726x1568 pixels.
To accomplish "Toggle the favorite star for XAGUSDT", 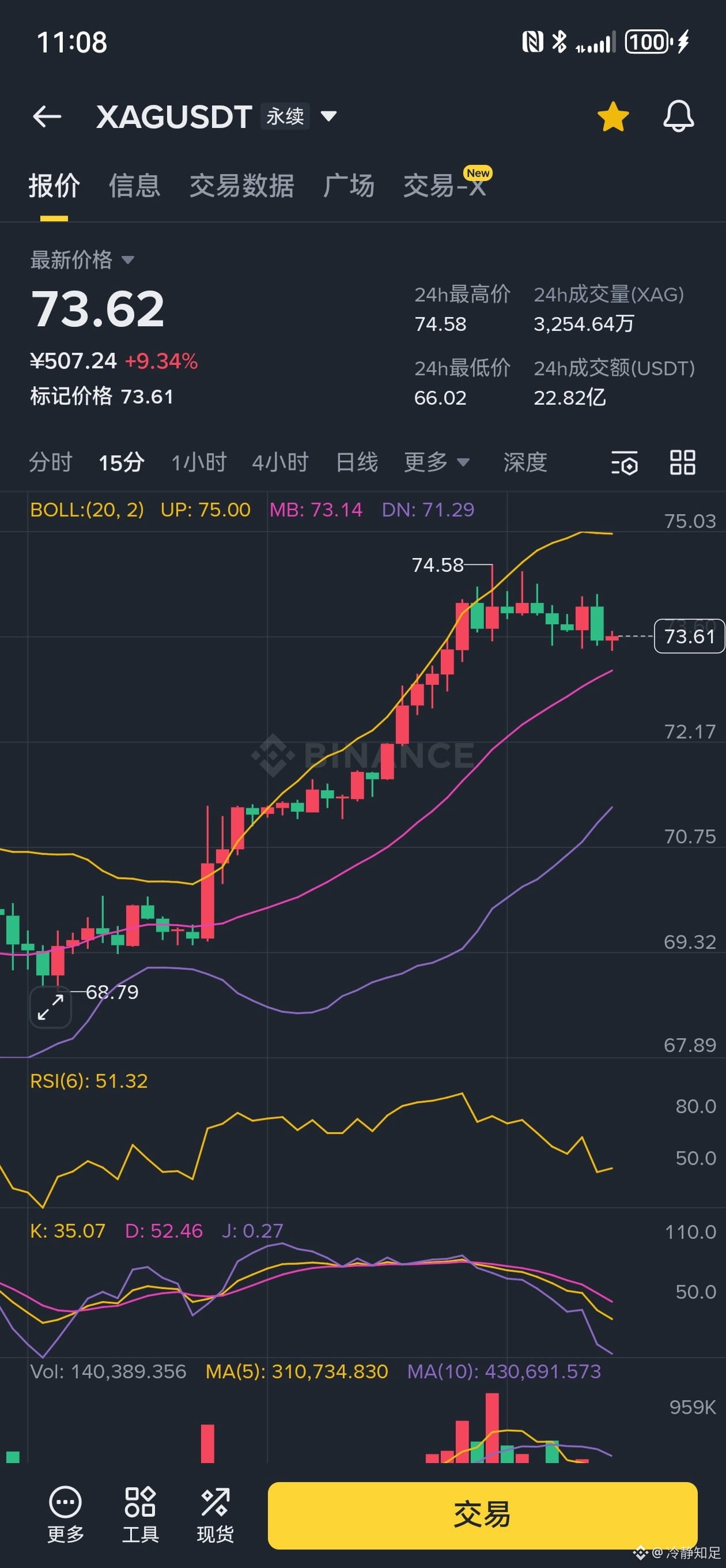I will (613, 116).
